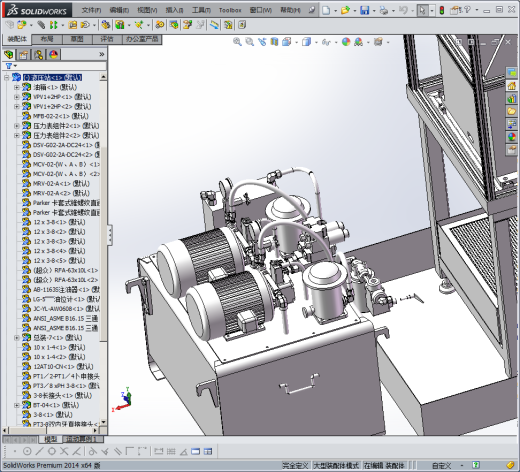Expand the 油箱<1> tree node
Viewport: 520px width, 472px height.
pos(17,87)
